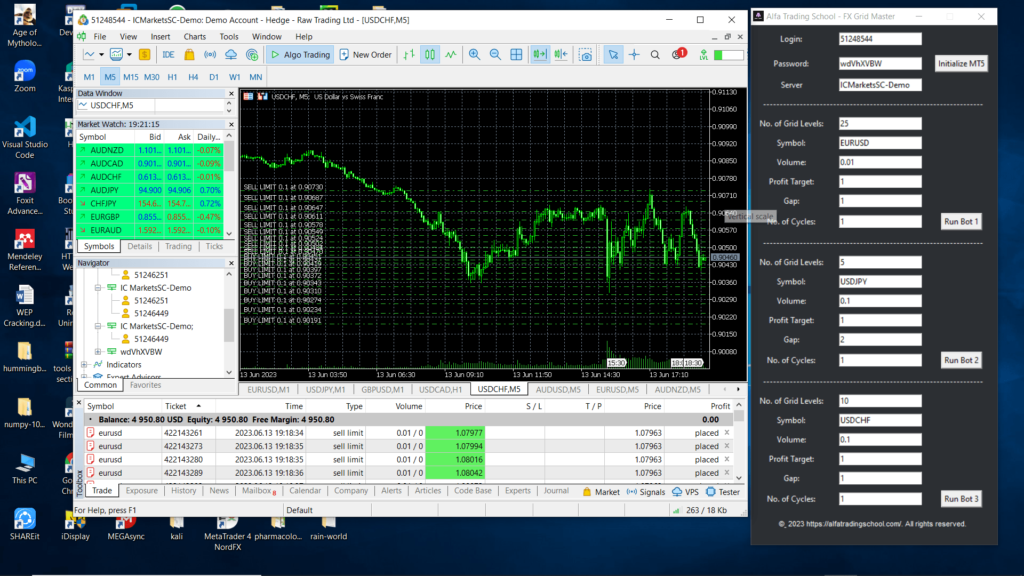Screen dimensions: 1024x576
Task: Toggle the chart shift from right edge
Action: point(561,55)
